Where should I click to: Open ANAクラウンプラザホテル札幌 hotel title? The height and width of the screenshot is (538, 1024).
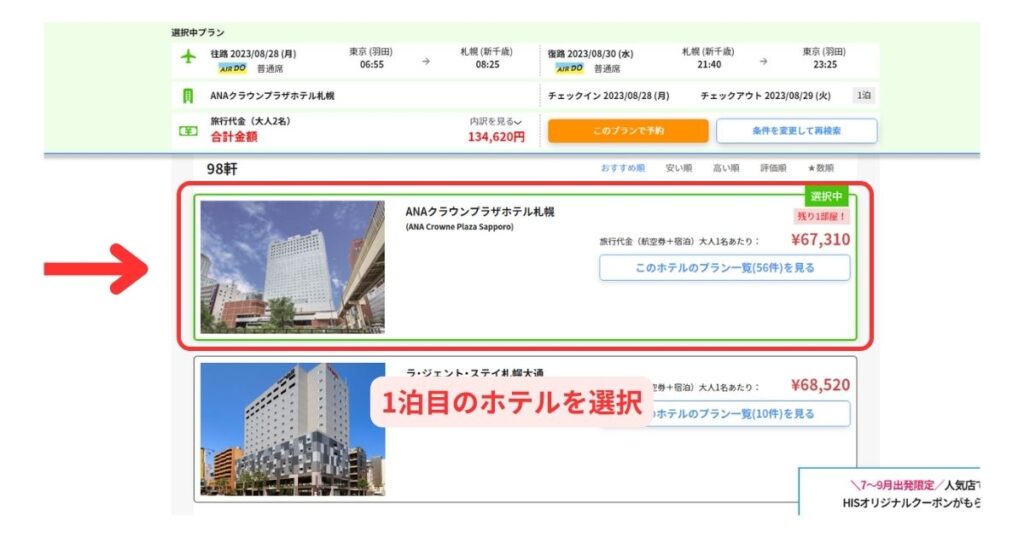click(x=480, y=212)
